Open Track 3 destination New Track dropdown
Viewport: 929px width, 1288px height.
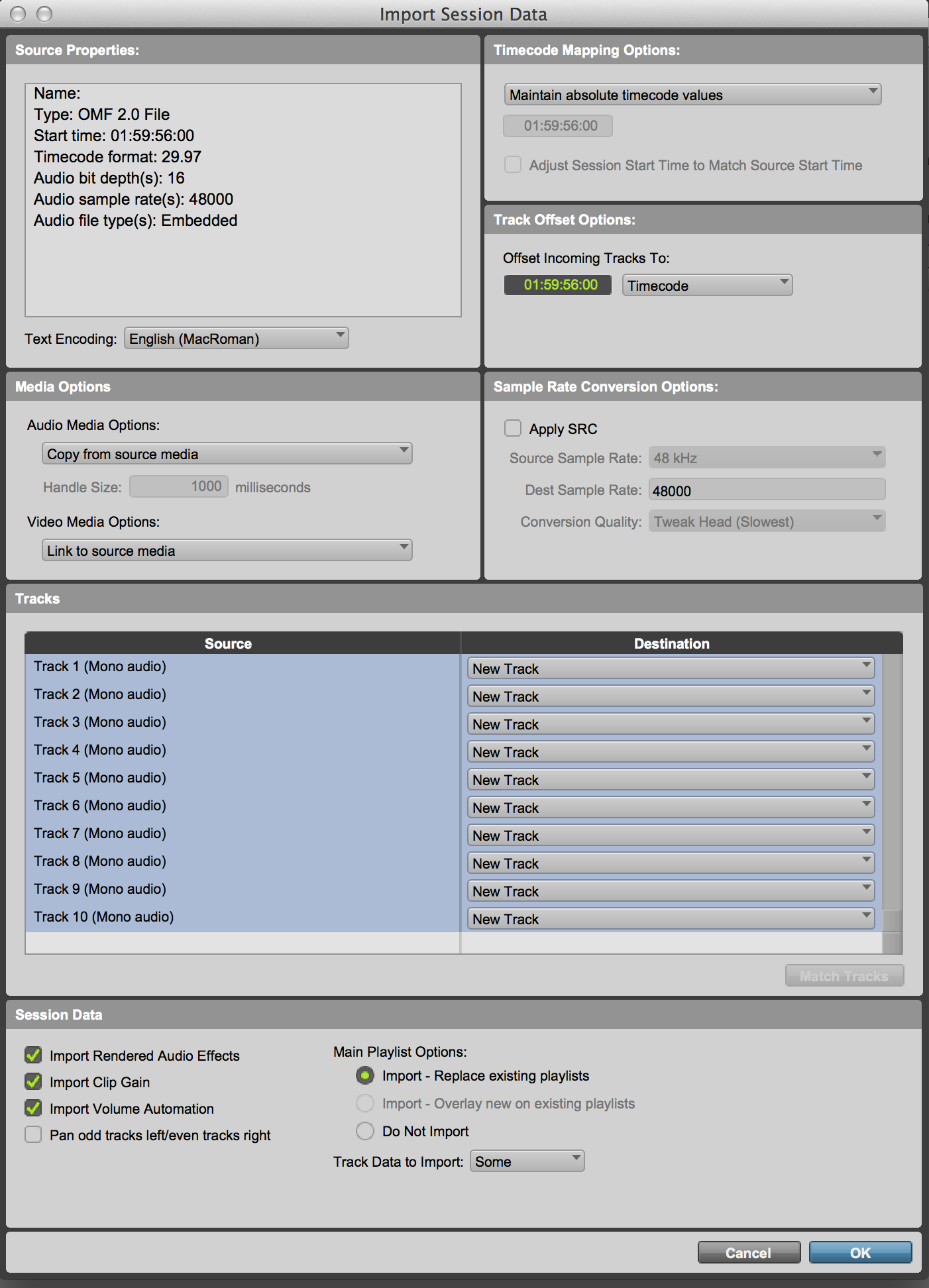(x=671, y=724)
